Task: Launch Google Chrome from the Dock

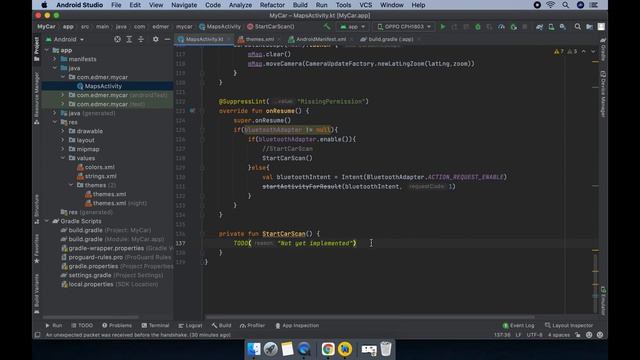Action: click(327, 349)
